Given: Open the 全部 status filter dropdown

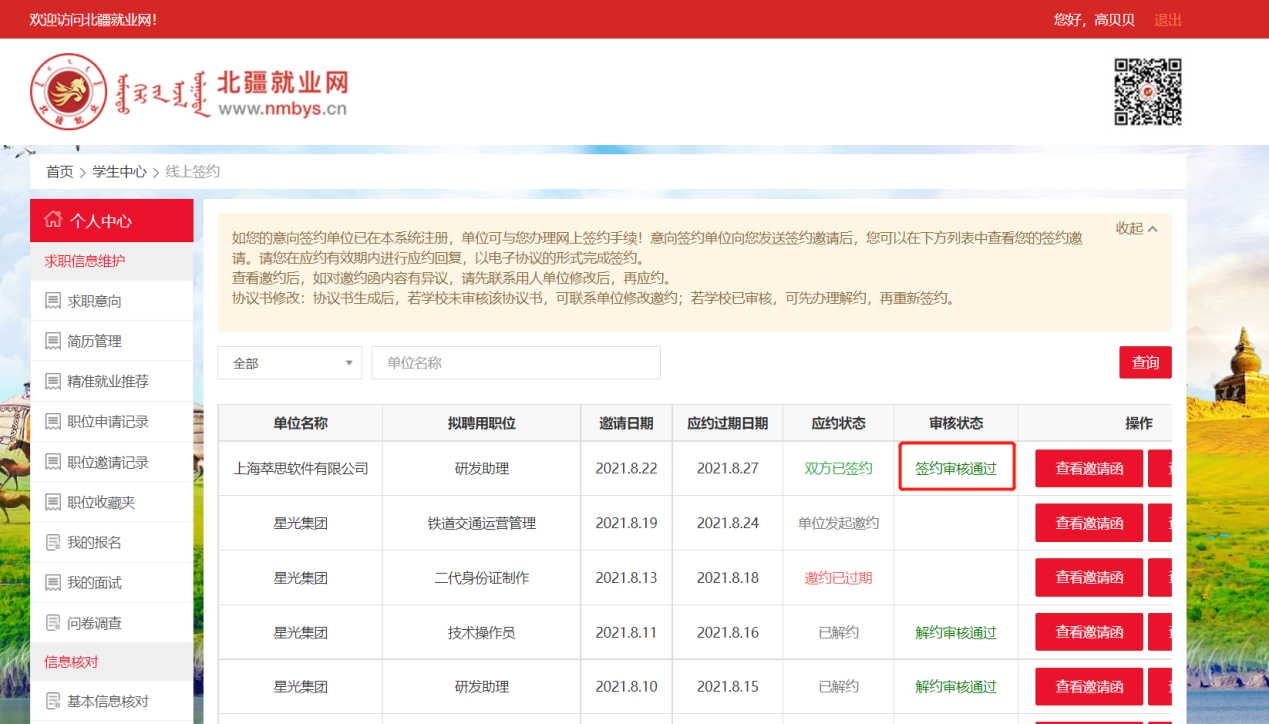Looking at the screenshot, I should 290,363.
